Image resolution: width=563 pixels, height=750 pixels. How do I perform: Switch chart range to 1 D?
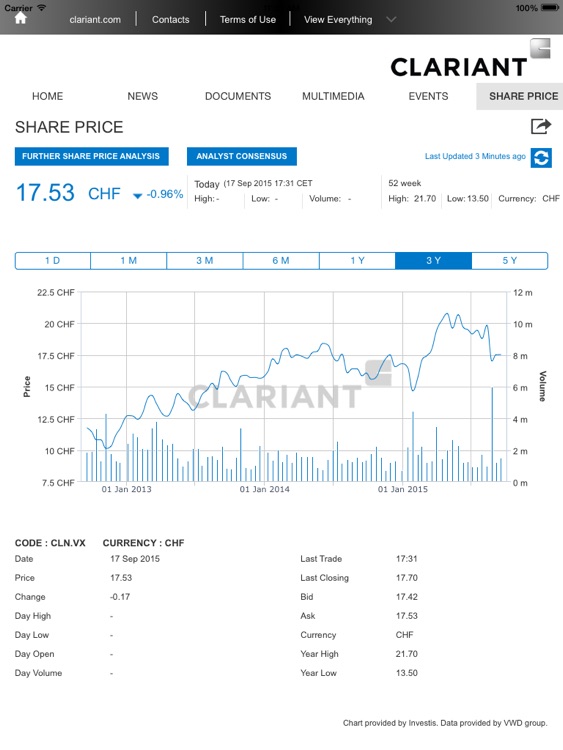(x=53, y=261)
